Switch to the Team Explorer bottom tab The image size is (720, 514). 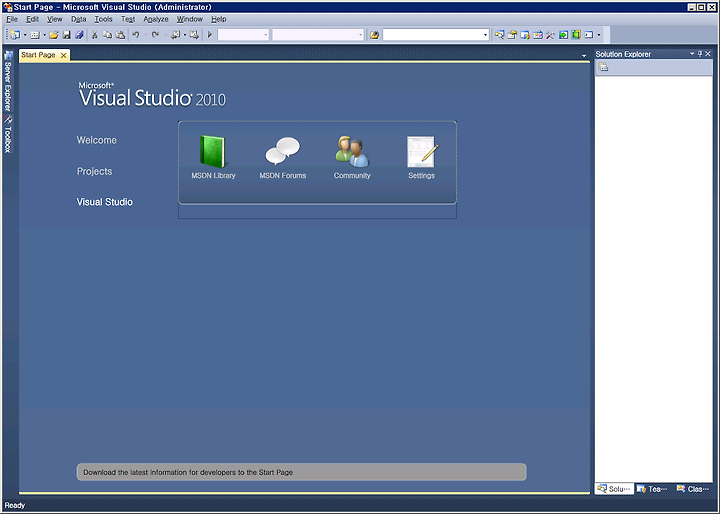tap(652, 489)
